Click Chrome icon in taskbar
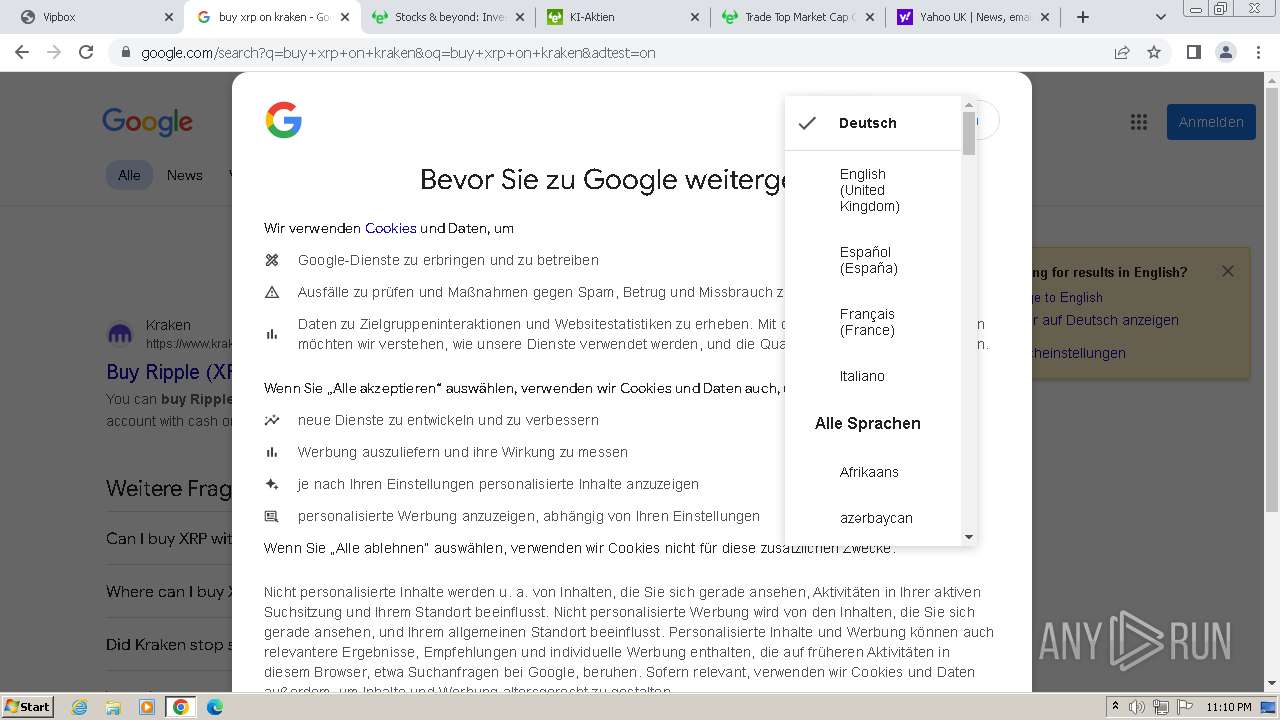The width and height of the screenshot is (1280, 720). pyautogui.click(x=181, y=707)
